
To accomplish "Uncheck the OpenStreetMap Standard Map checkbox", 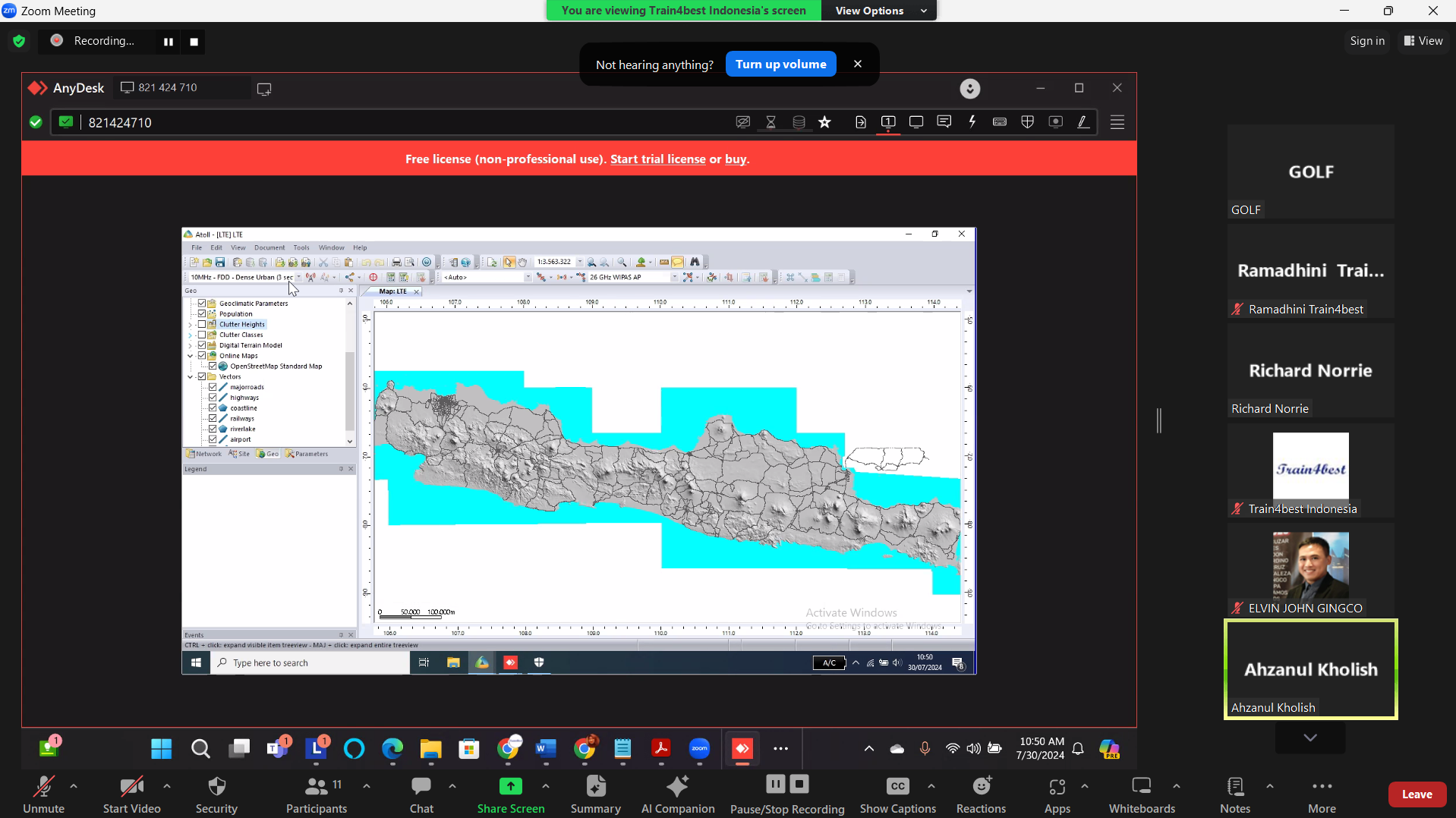I will click(x=212, y=366).
